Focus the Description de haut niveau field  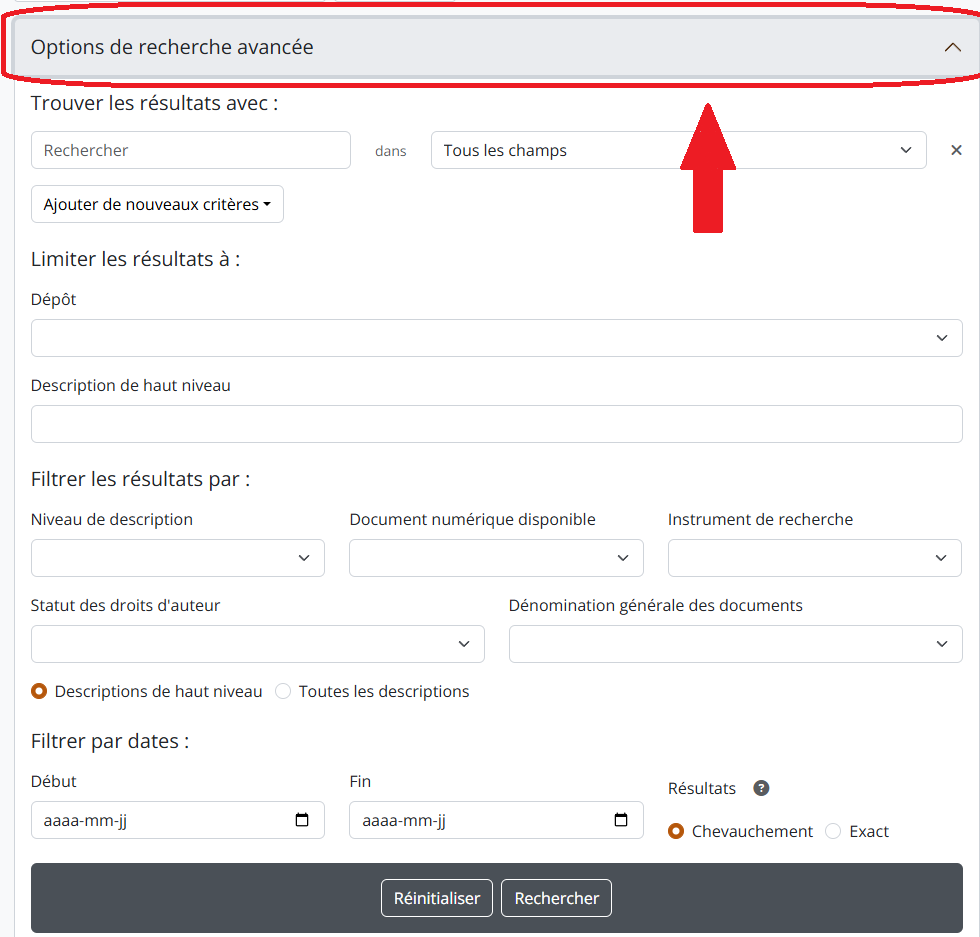click(x=496, y=424)
